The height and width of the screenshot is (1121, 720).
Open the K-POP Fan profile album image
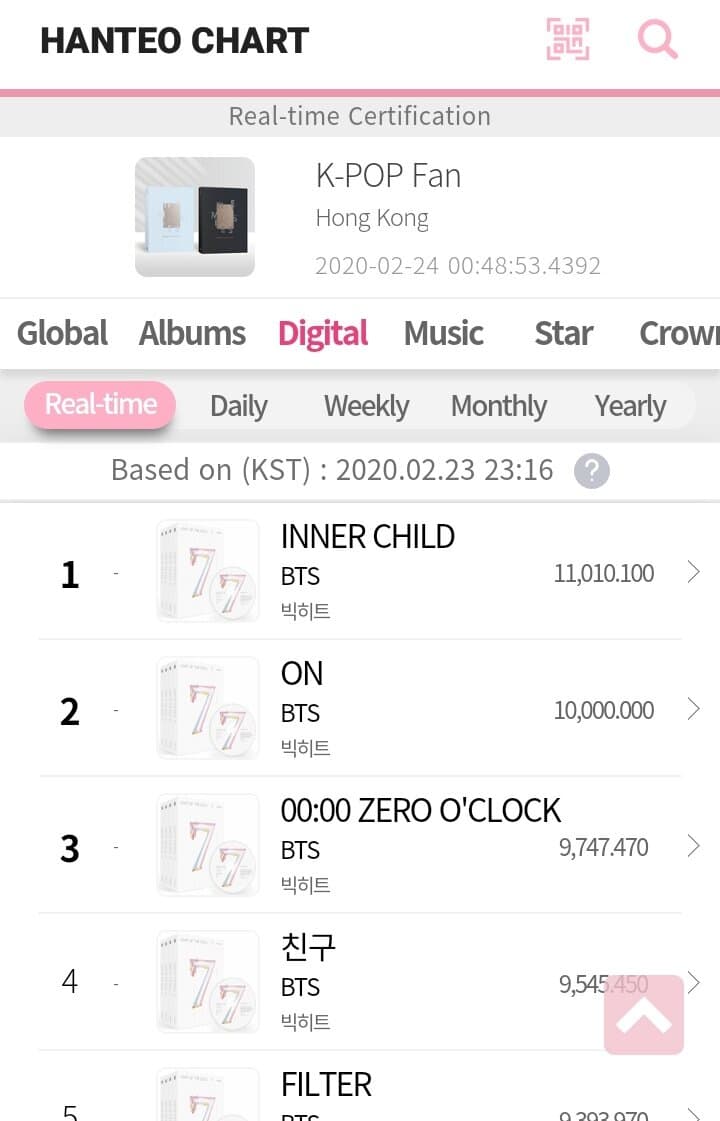tap(195, 216)
